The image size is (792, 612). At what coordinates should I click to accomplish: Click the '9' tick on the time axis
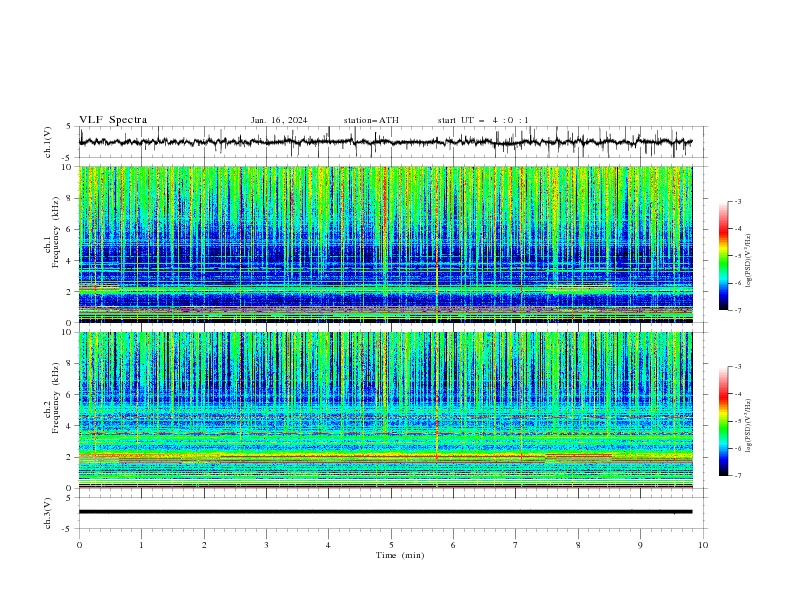click(x=640, y=545)
